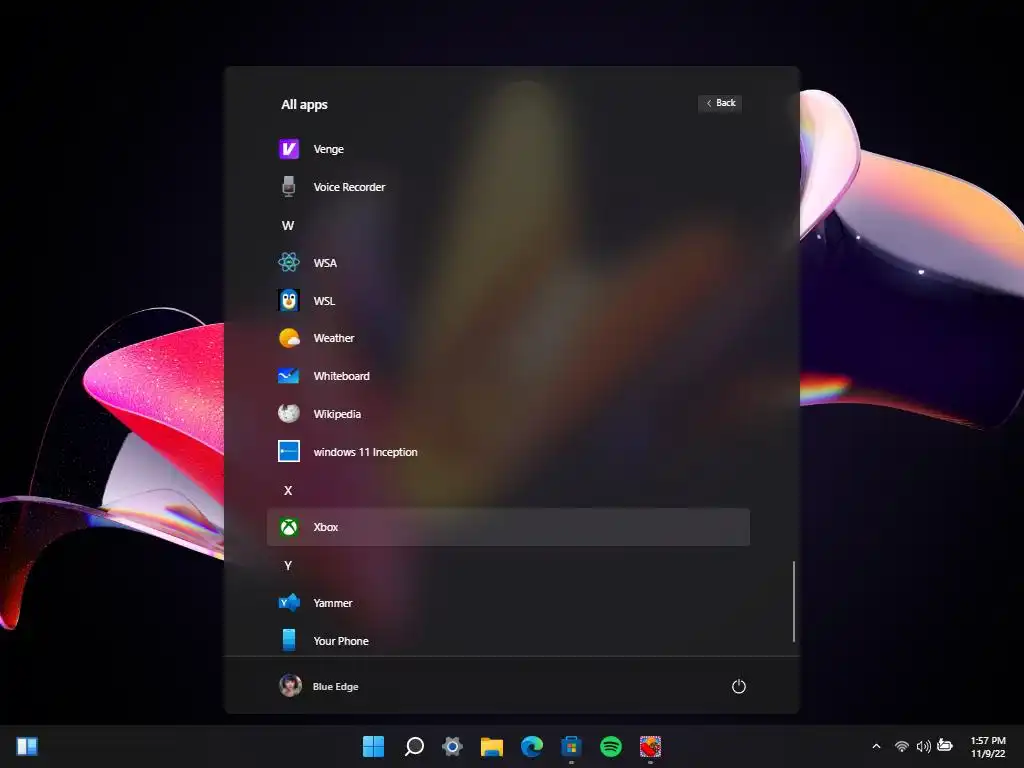This screenshot has height=768, width=1024.
Task: Click the Your Phone label
Action: [341, 641]
